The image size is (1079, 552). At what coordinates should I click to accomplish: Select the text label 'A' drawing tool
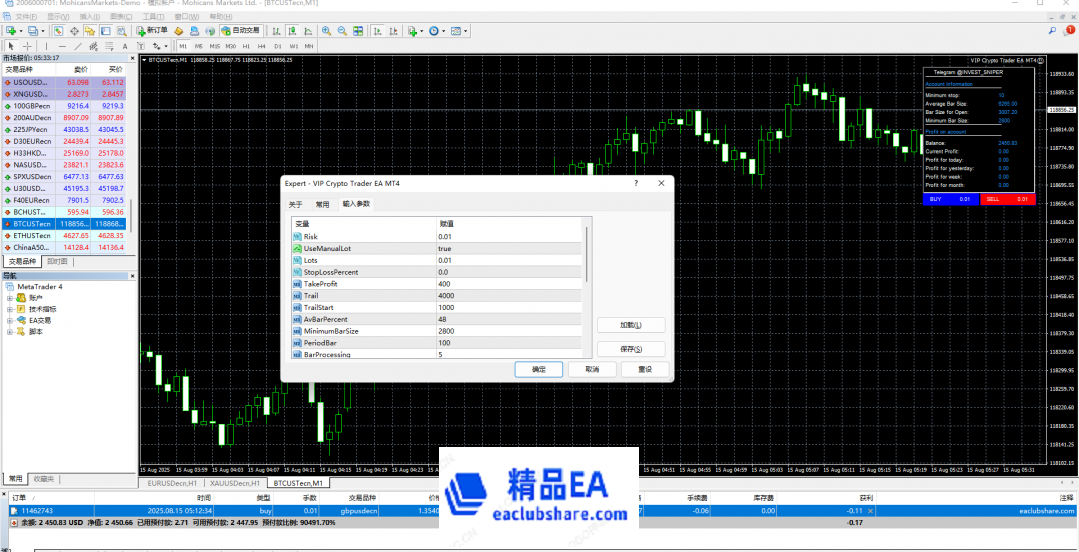pos(125,46)
